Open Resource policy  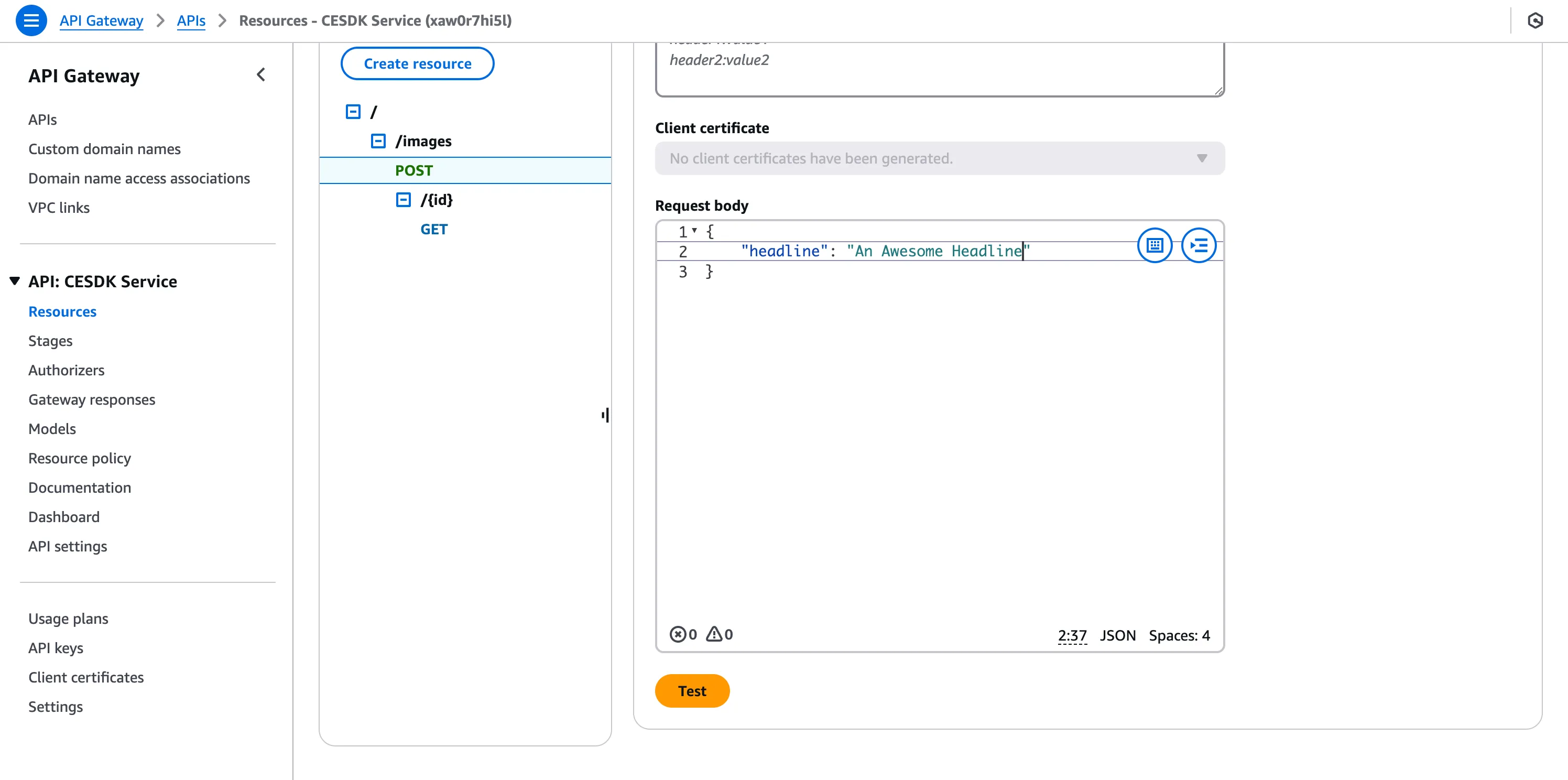coord(80,458)
